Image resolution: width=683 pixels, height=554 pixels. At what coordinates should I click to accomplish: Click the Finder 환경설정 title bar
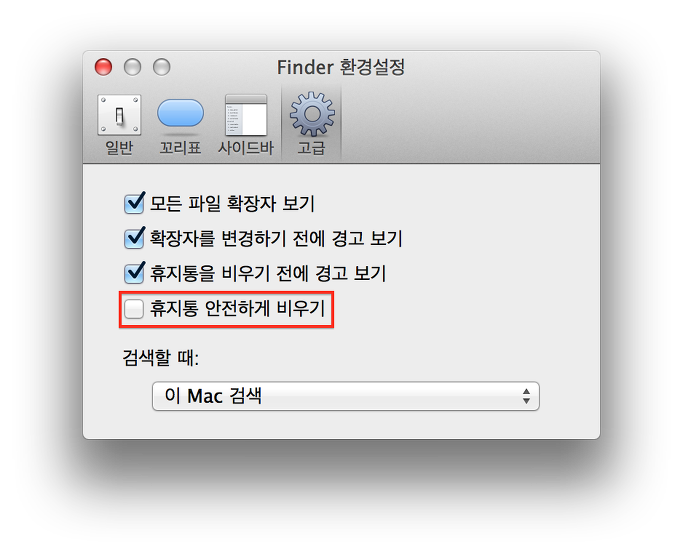pos(341,67)
